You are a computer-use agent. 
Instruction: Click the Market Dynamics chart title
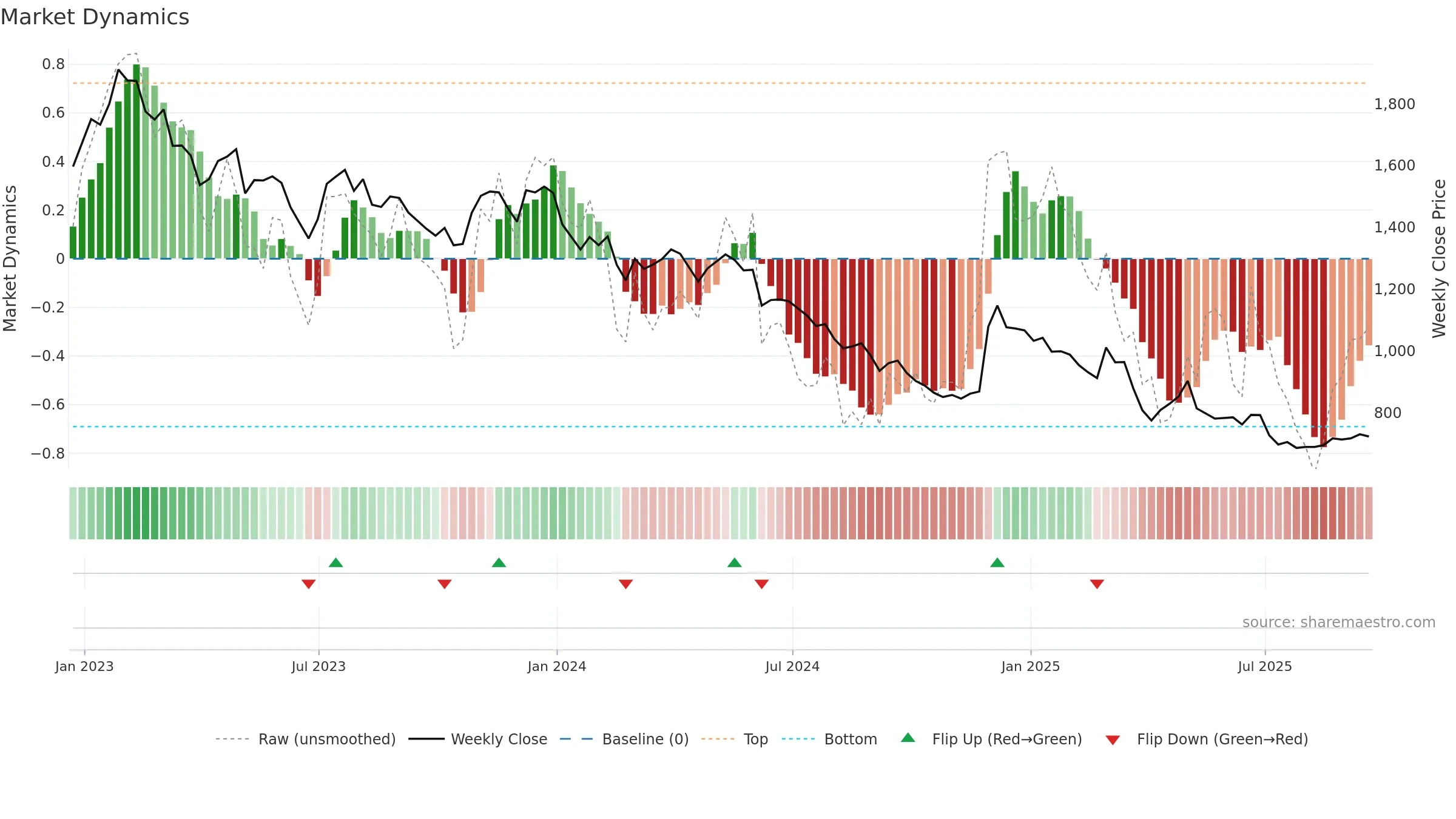tap(95, 17)
